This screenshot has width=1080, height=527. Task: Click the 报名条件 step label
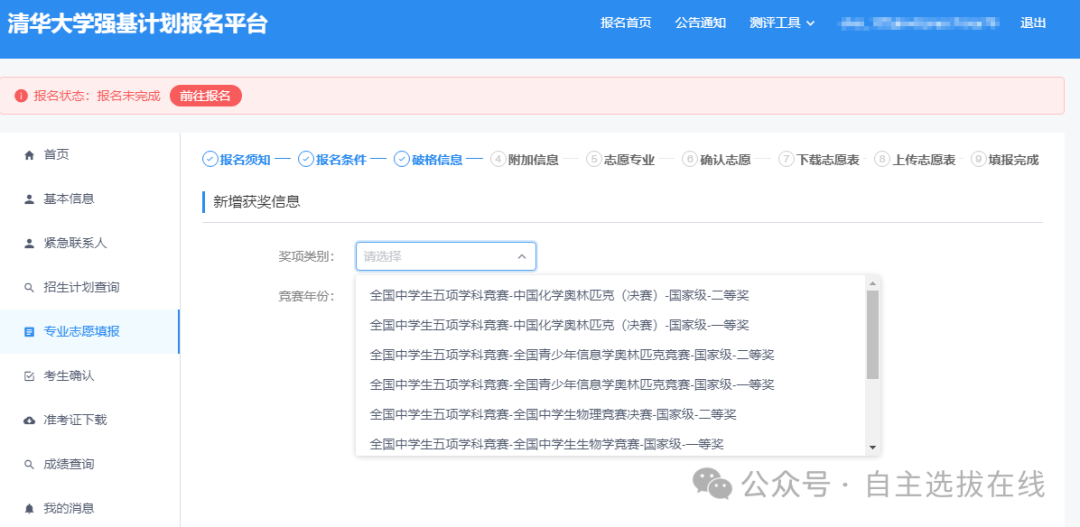pyautogui.click(x=341, y=160)
